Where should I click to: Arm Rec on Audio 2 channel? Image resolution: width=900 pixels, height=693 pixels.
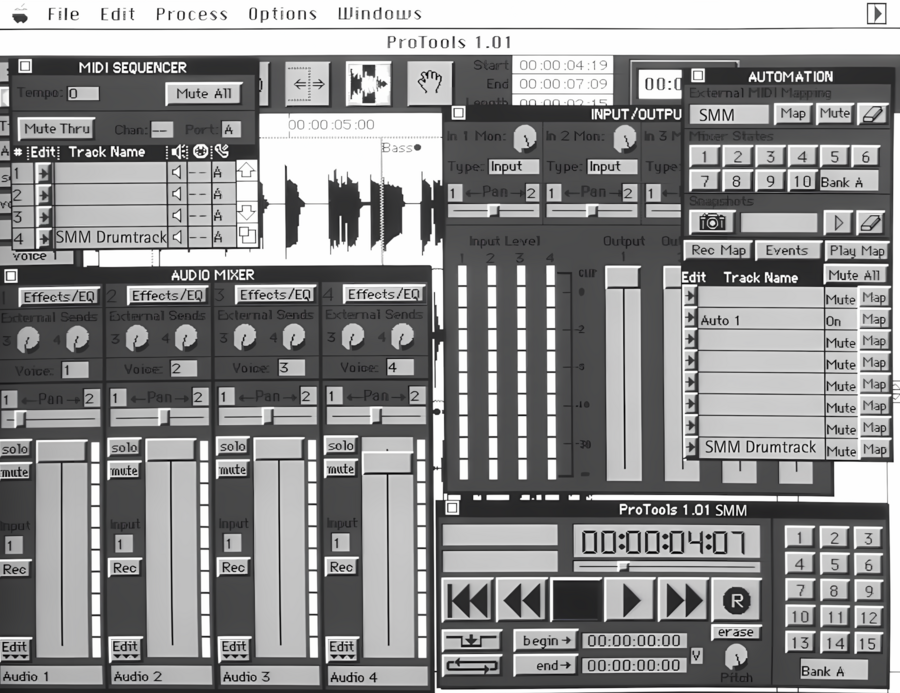click(x=125, y=568)
